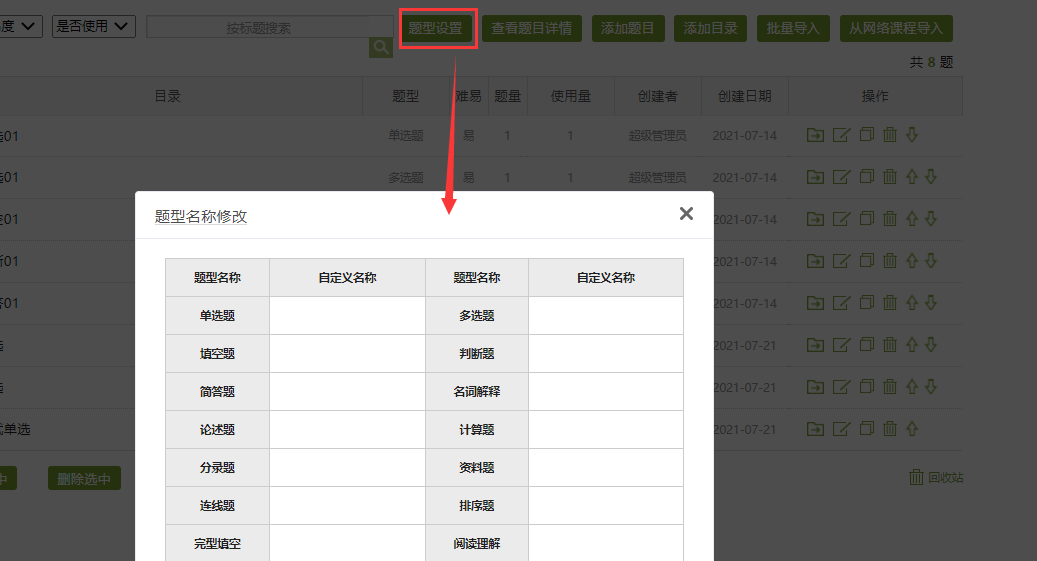Open the 是否使用 dropdown

click(93, 26)
